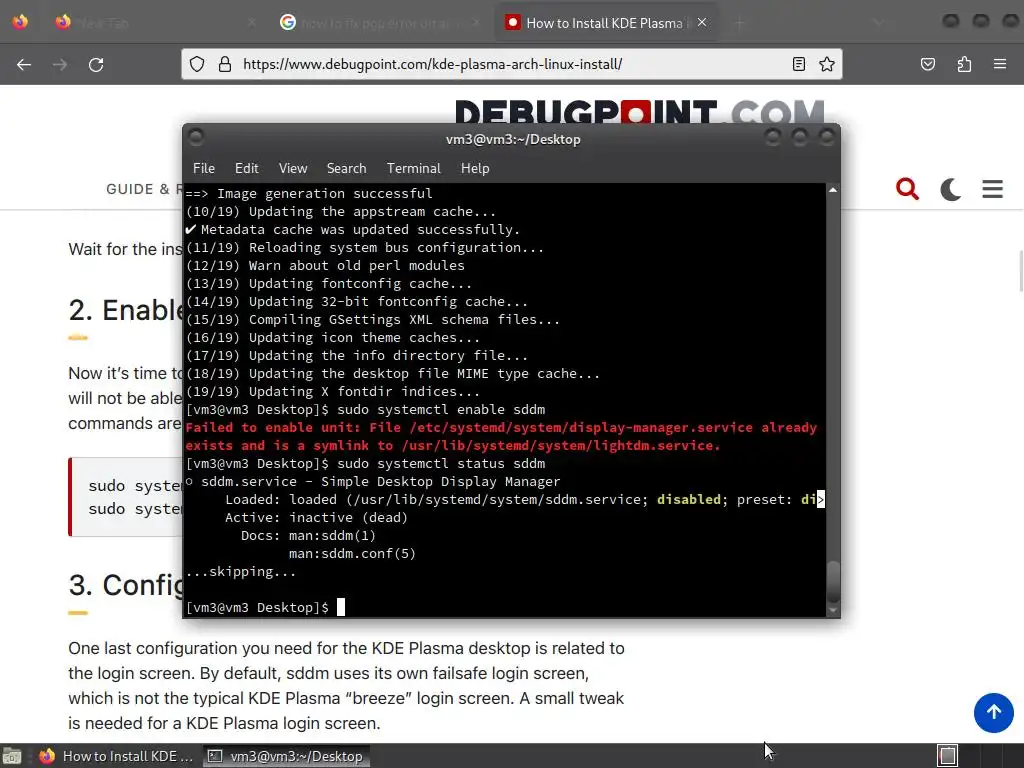Click the browser page vertical scrollbar
The height and width of the screenshot is (768, 1024).
pyautogui.click(x=1021, y=270)
